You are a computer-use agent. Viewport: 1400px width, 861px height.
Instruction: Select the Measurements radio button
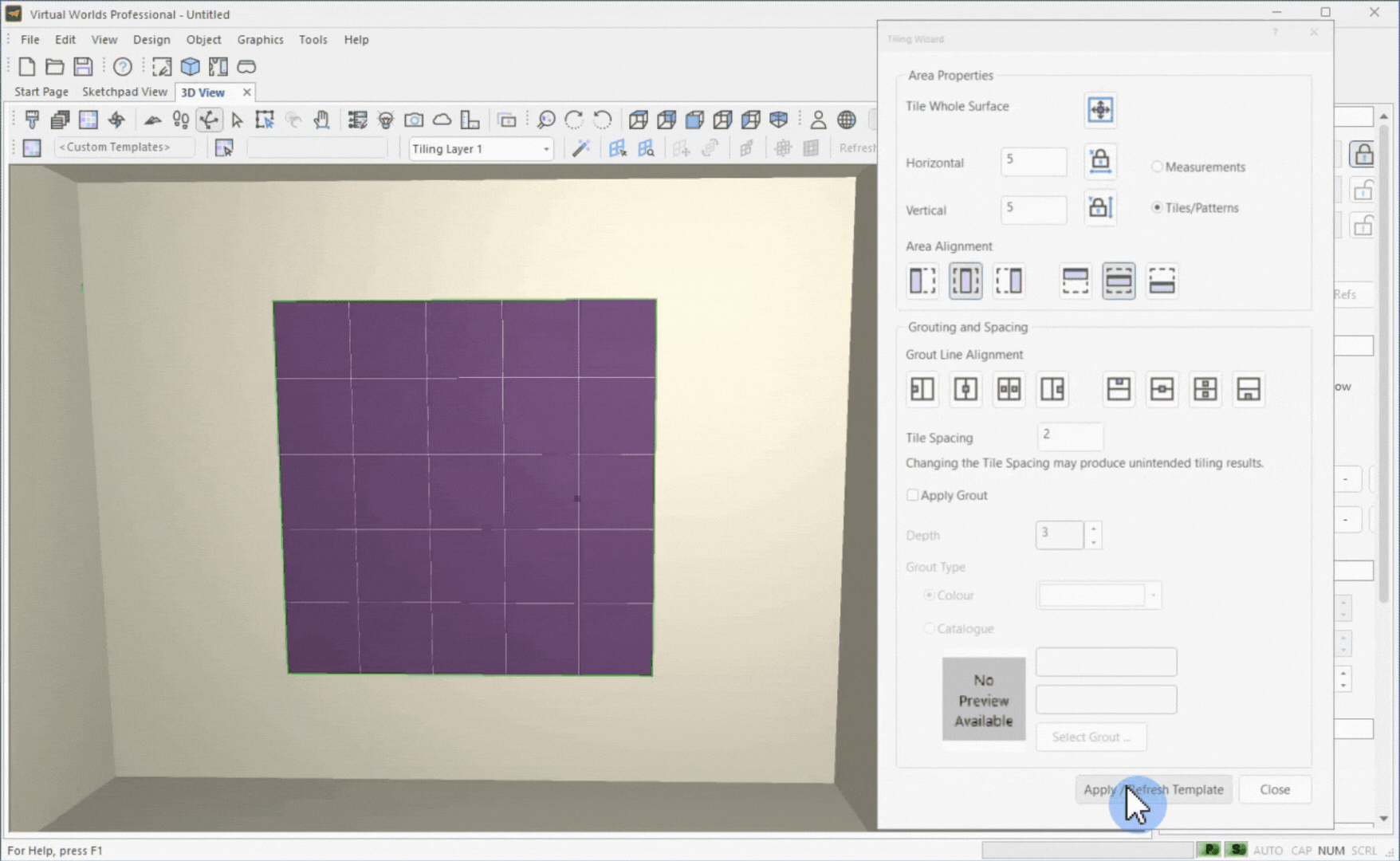point(1157,167)
